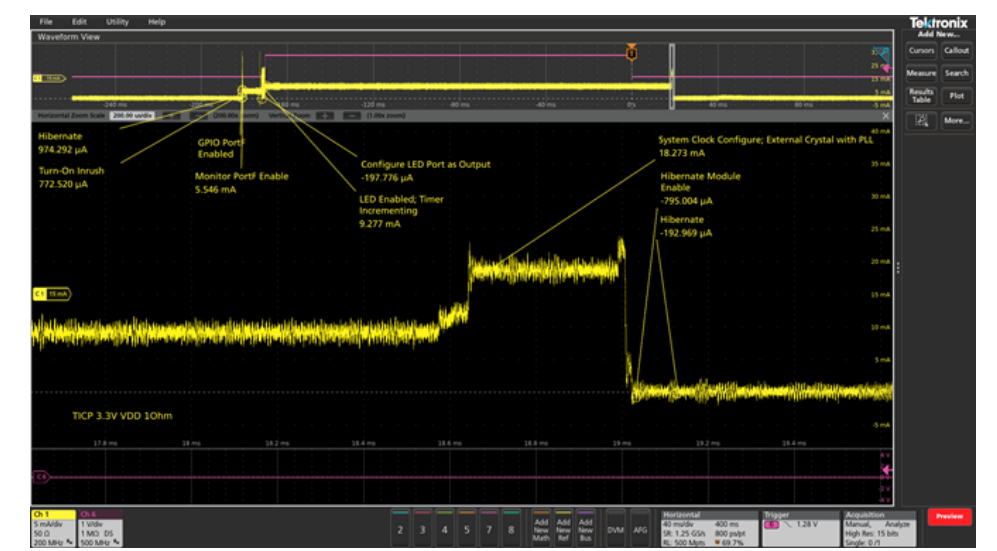Screen dimensions: 997x551
Task: Open the Ch 1 settings badge
Action: pyautogui.click(x=53, y=528)
